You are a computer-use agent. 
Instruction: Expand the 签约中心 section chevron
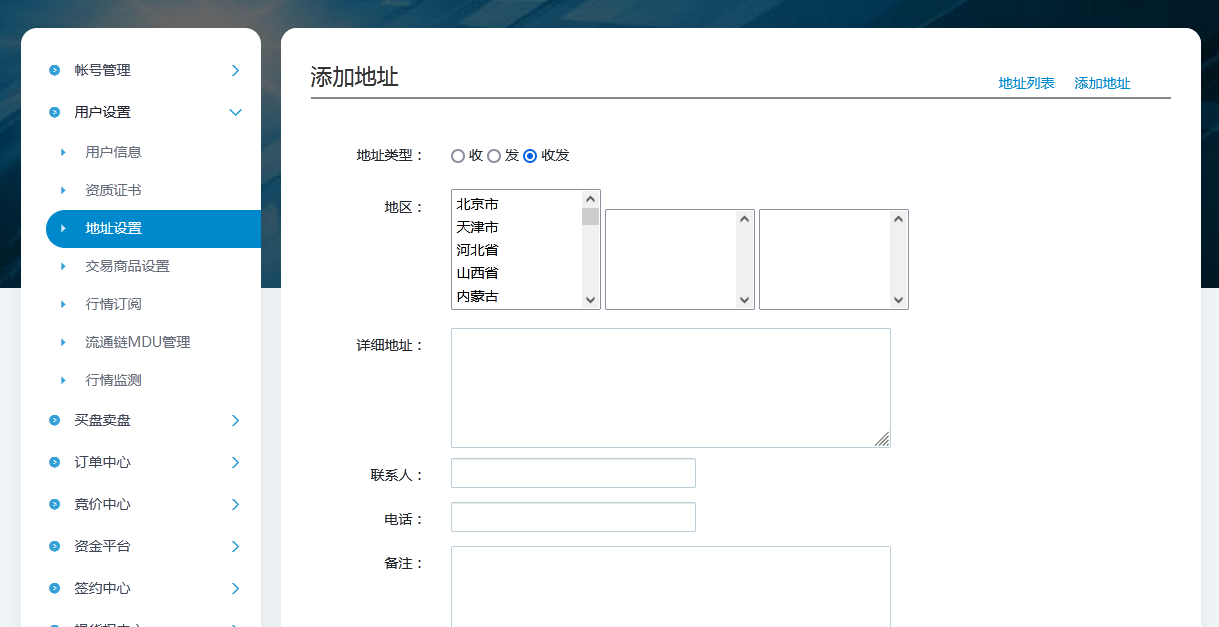tap(236, 588)
